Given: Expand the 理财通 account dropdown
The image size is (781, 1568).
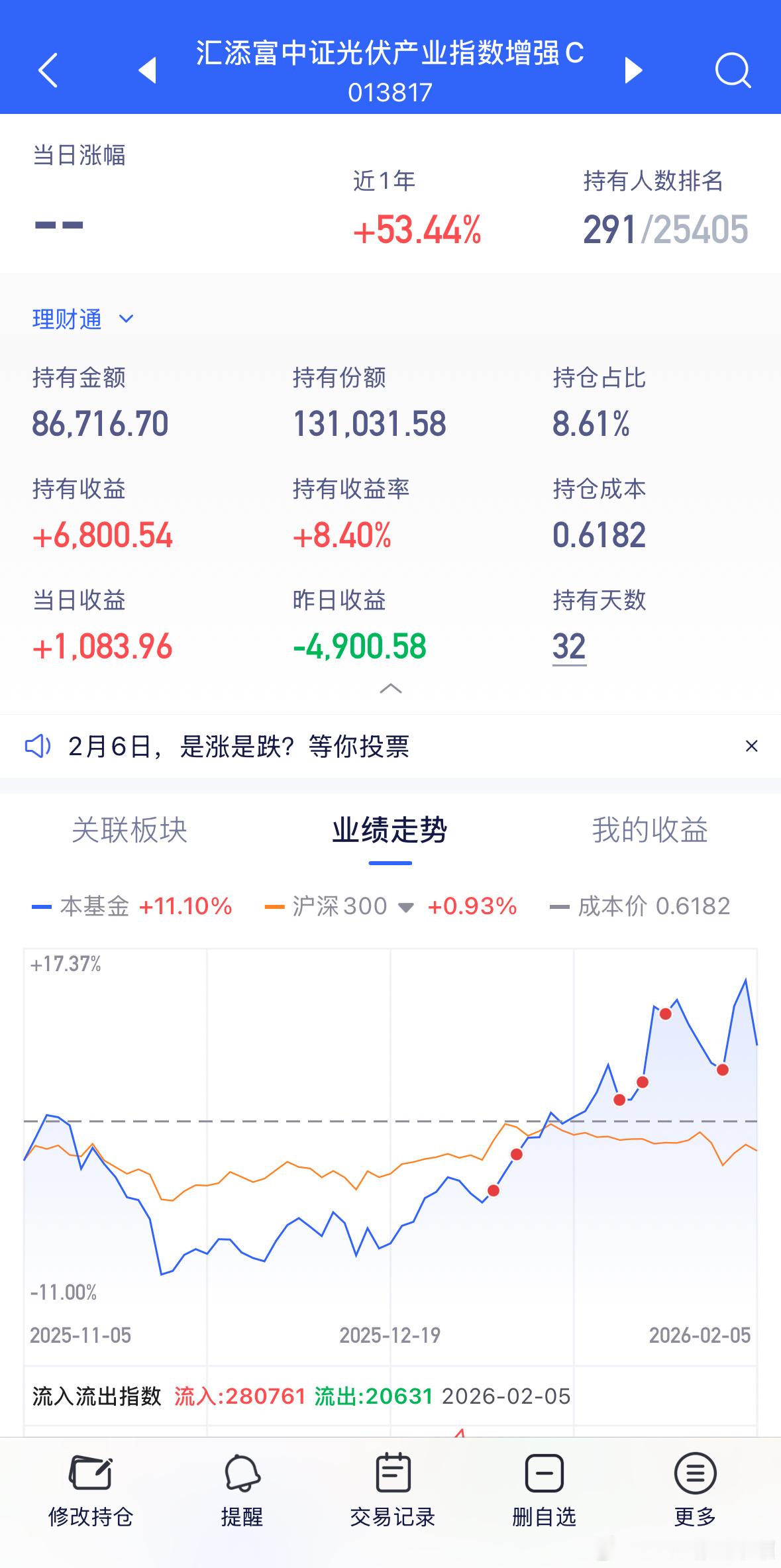Looking at the screenshot, I should click(x=83, y=319).
